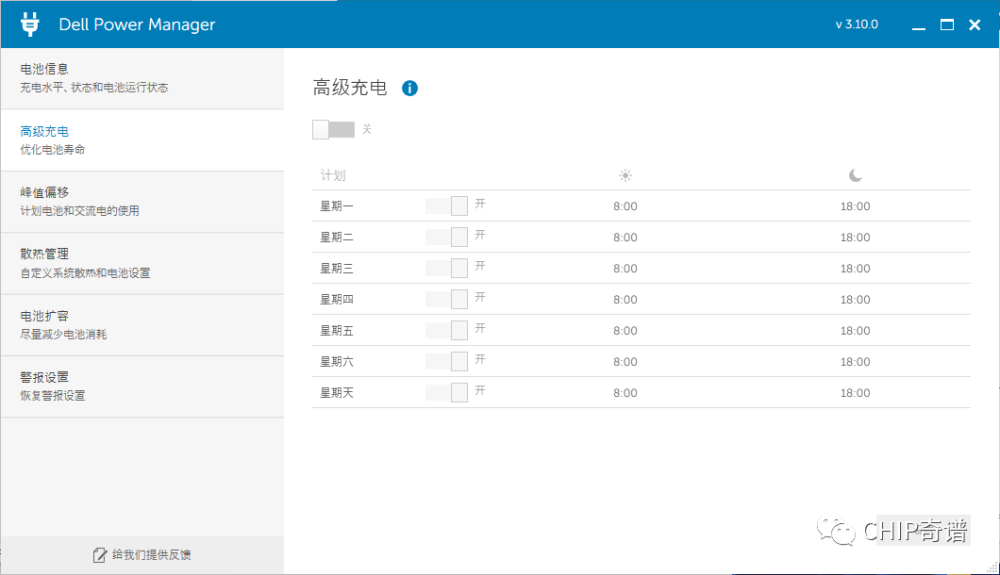
Task: Click 星期五 end time 18:00
Action: 855,331
